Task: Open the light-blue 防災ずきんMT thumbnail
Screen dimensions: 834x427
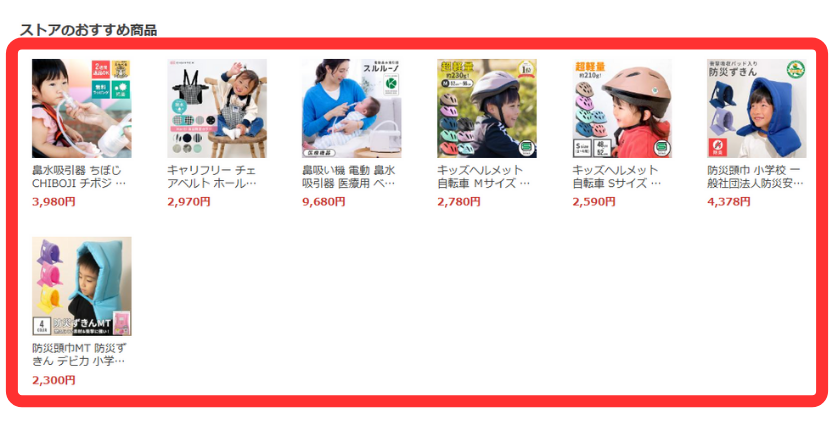Action: click(x=82, y=286)
